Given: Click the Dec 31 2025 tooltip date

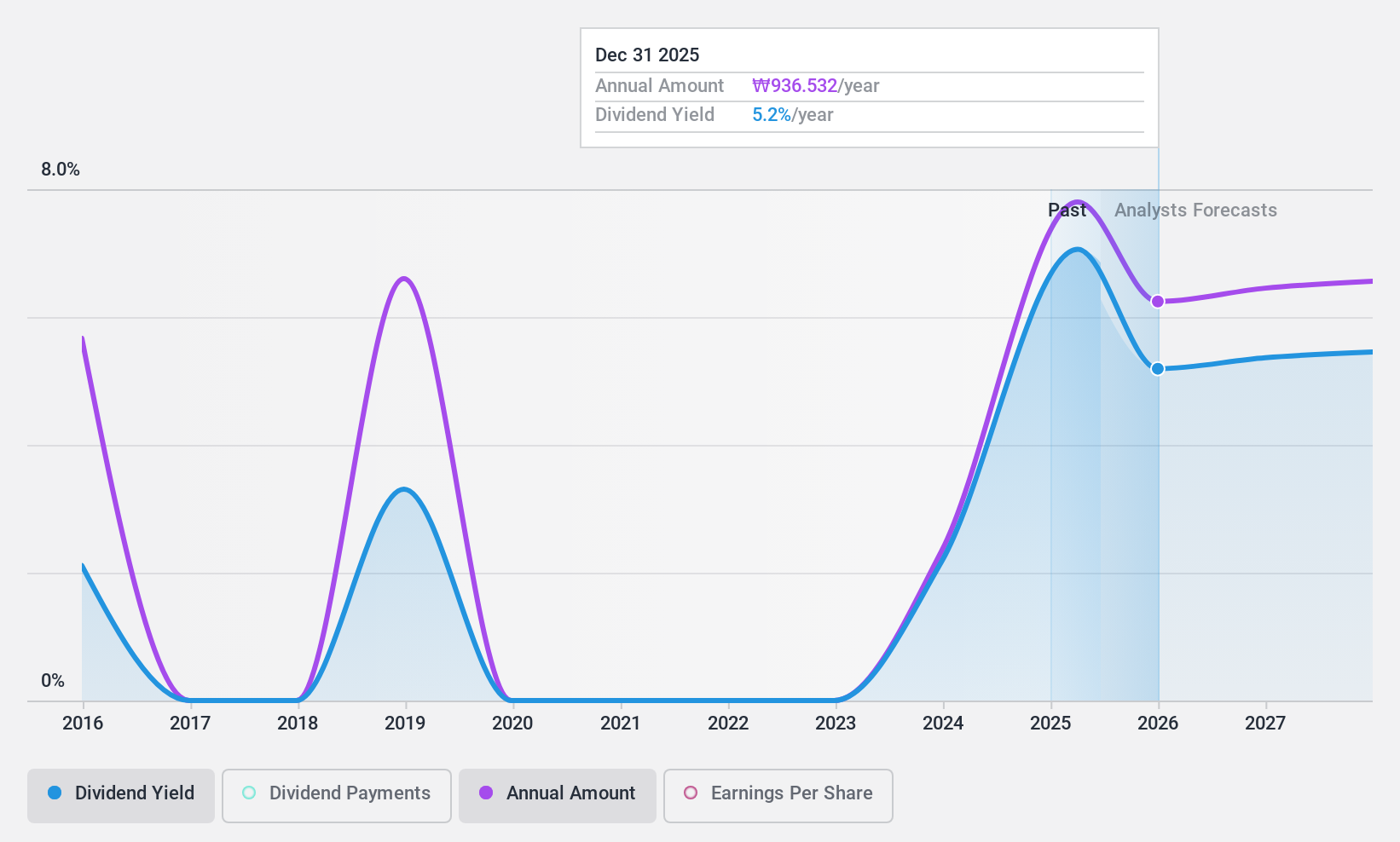Looking at the screenshot, I should pos(647,55).
